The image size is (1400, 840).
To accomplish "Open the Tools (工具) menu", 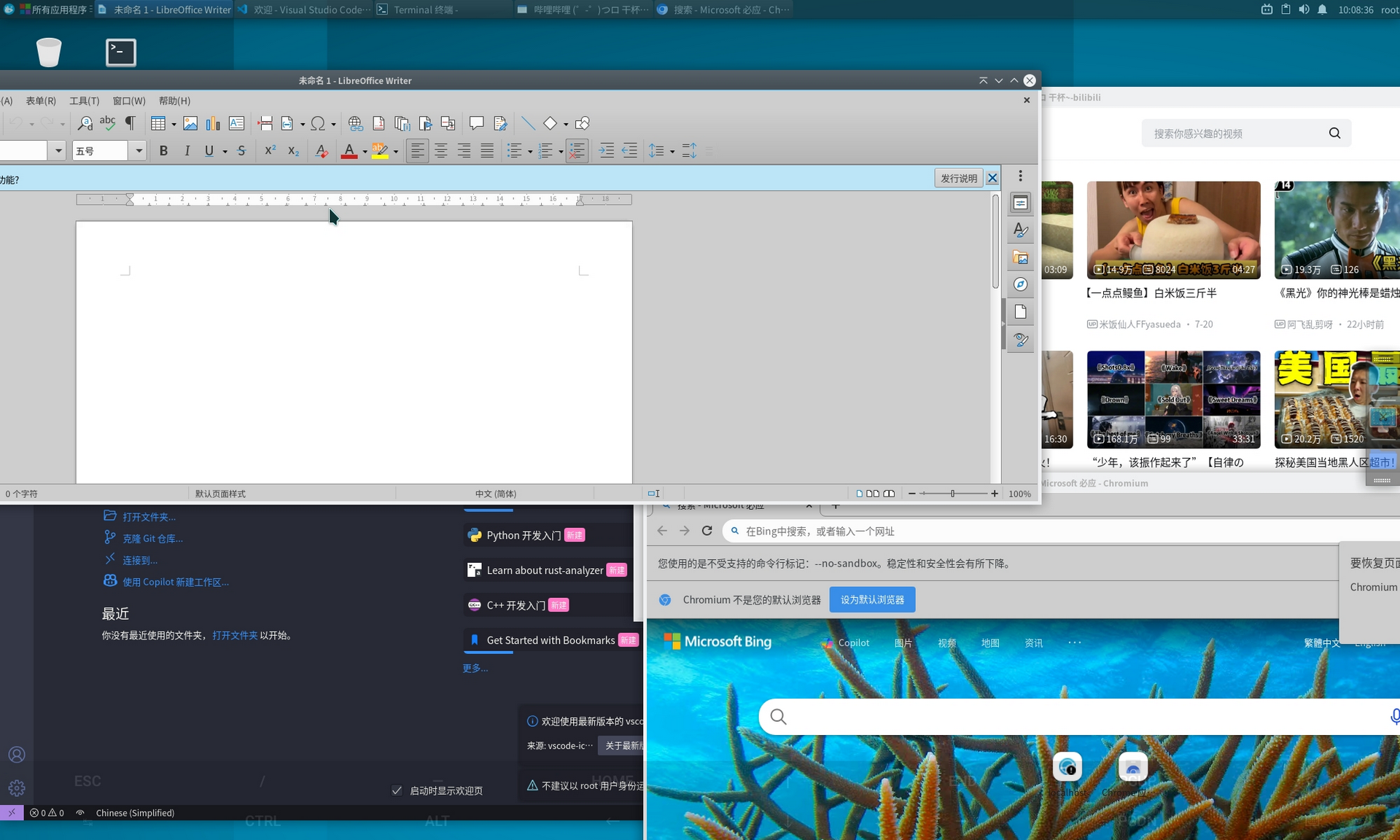I will coord(84,101).
